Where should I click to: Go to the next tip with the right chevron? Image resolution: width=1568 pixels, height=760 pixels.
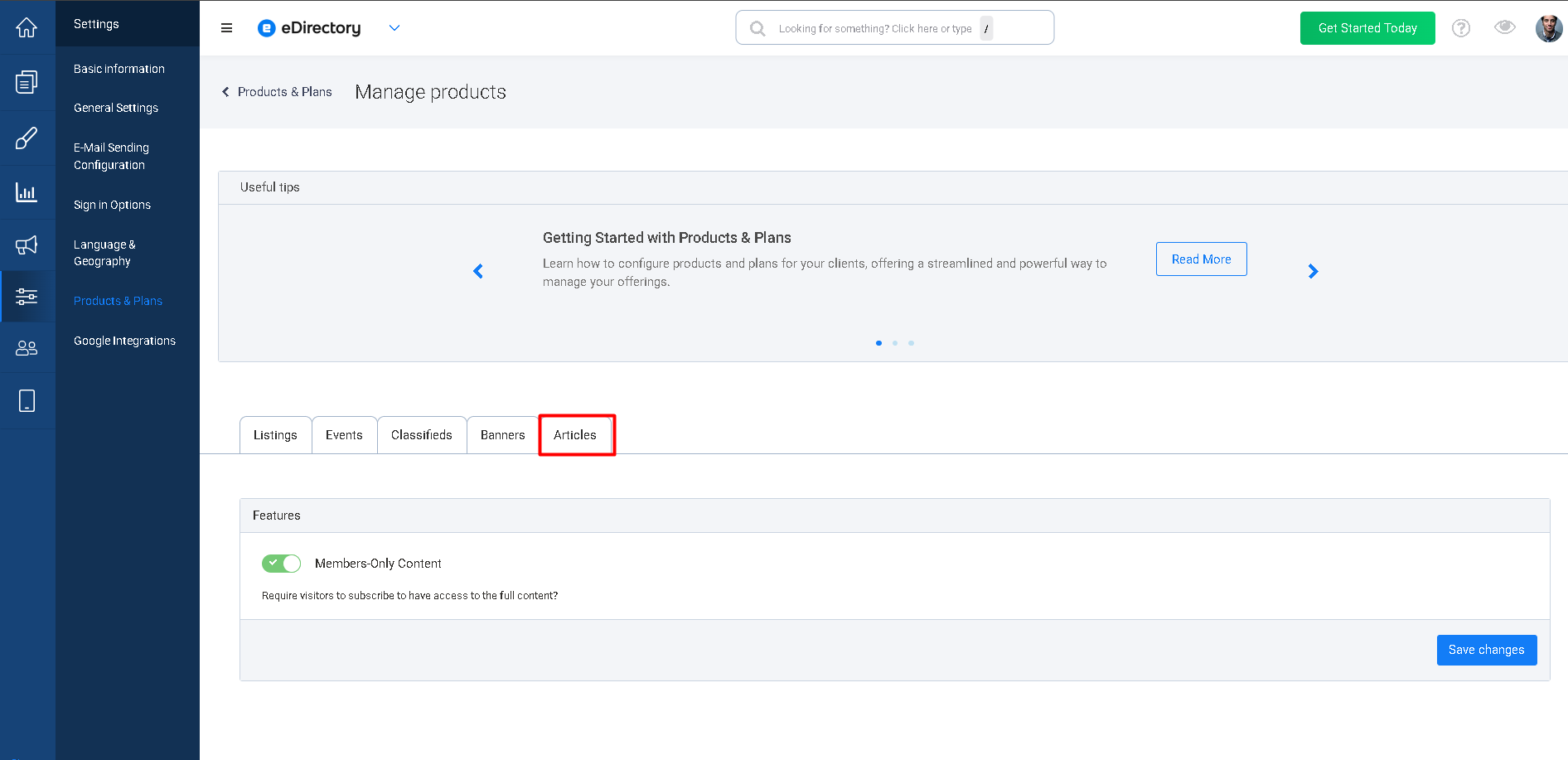tap(1313, 271)
